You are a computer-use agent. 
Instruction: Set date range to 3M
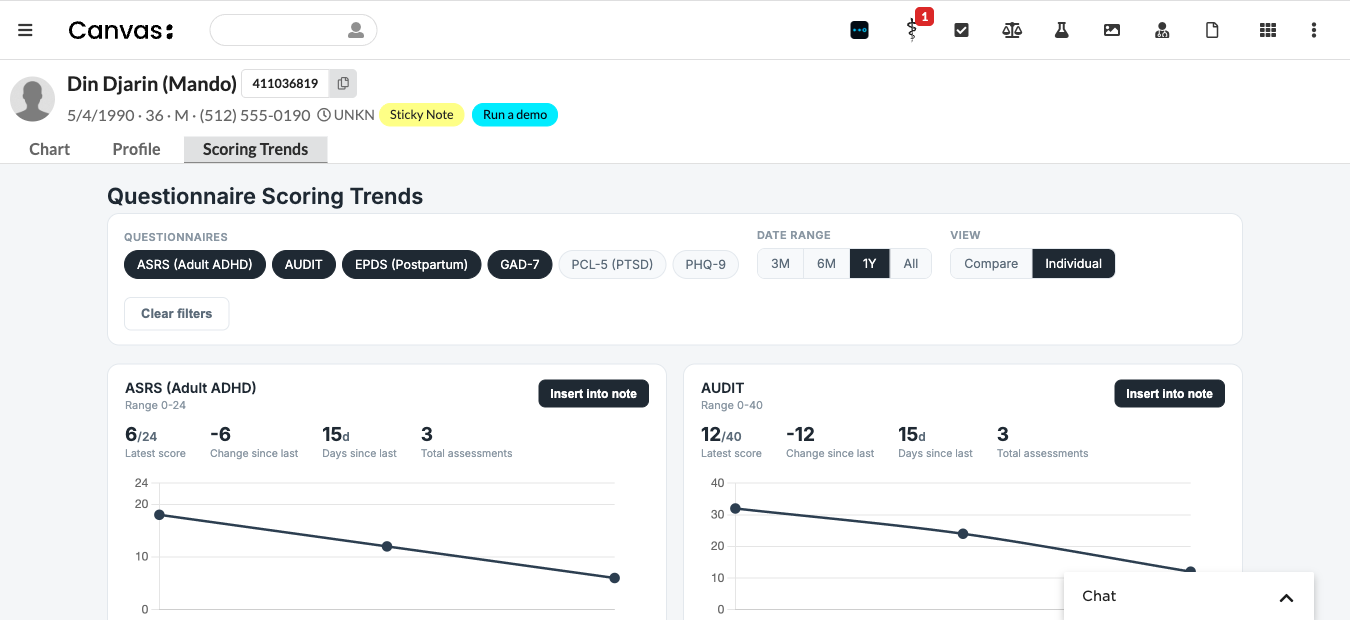pyautogui.click(x=781, y=264)
